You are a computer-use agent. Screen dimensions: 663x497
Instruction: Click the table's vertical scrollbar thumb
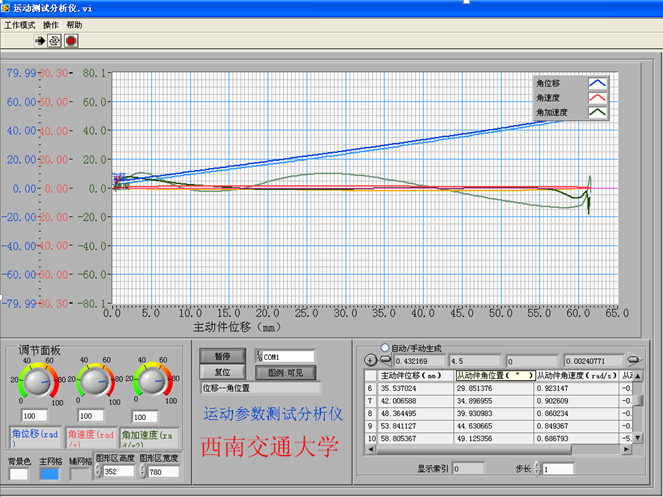[640, 400]
